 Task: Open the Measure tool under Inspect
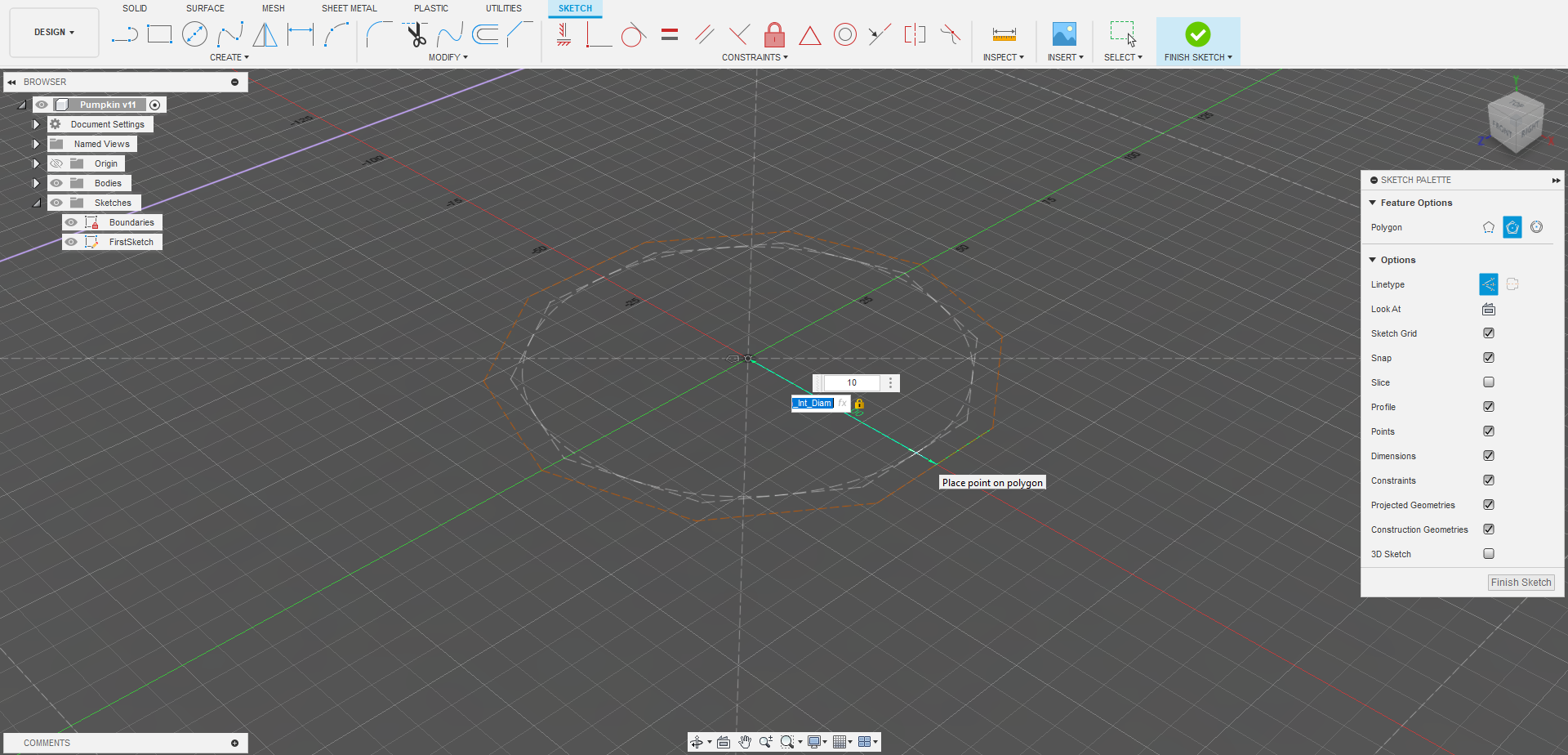pyautogui.click(x=1004, y=34)
